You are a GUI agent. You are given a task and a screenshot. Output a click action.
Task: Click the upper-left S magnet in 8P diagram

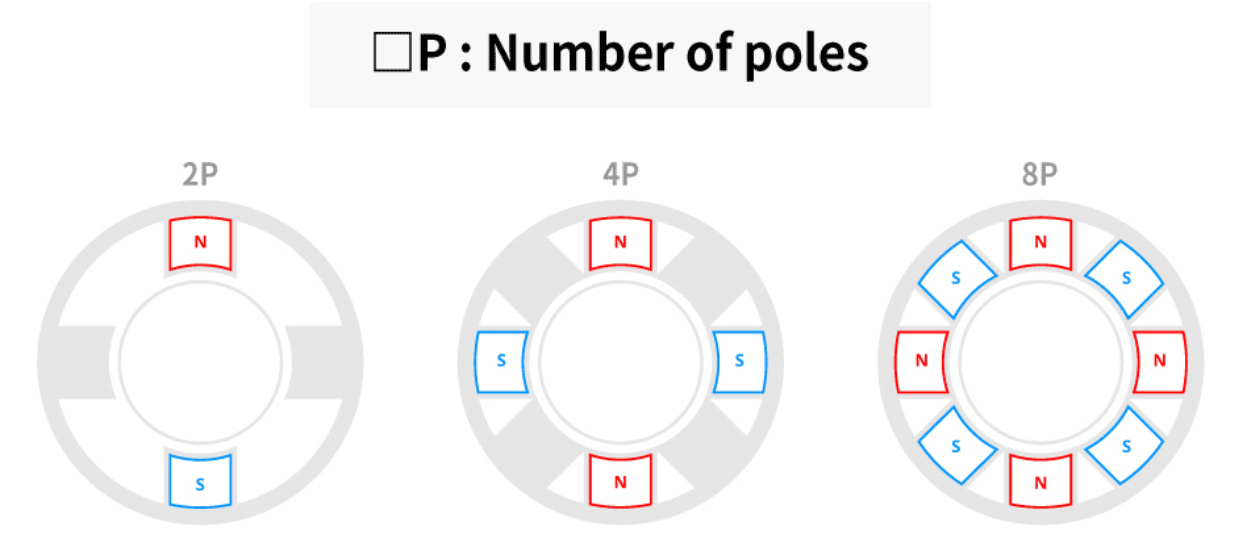click(x=956, y=277)
